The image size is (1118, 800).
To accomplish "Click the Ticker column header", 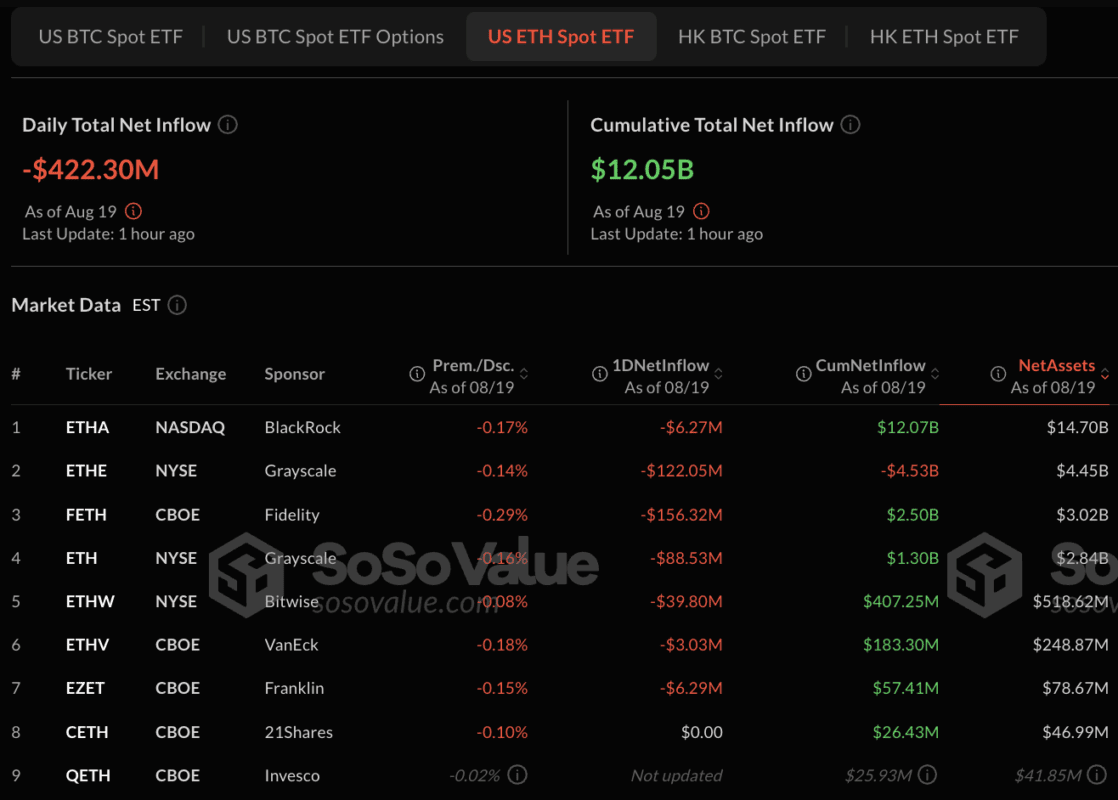I will click(x=89, y=374).
